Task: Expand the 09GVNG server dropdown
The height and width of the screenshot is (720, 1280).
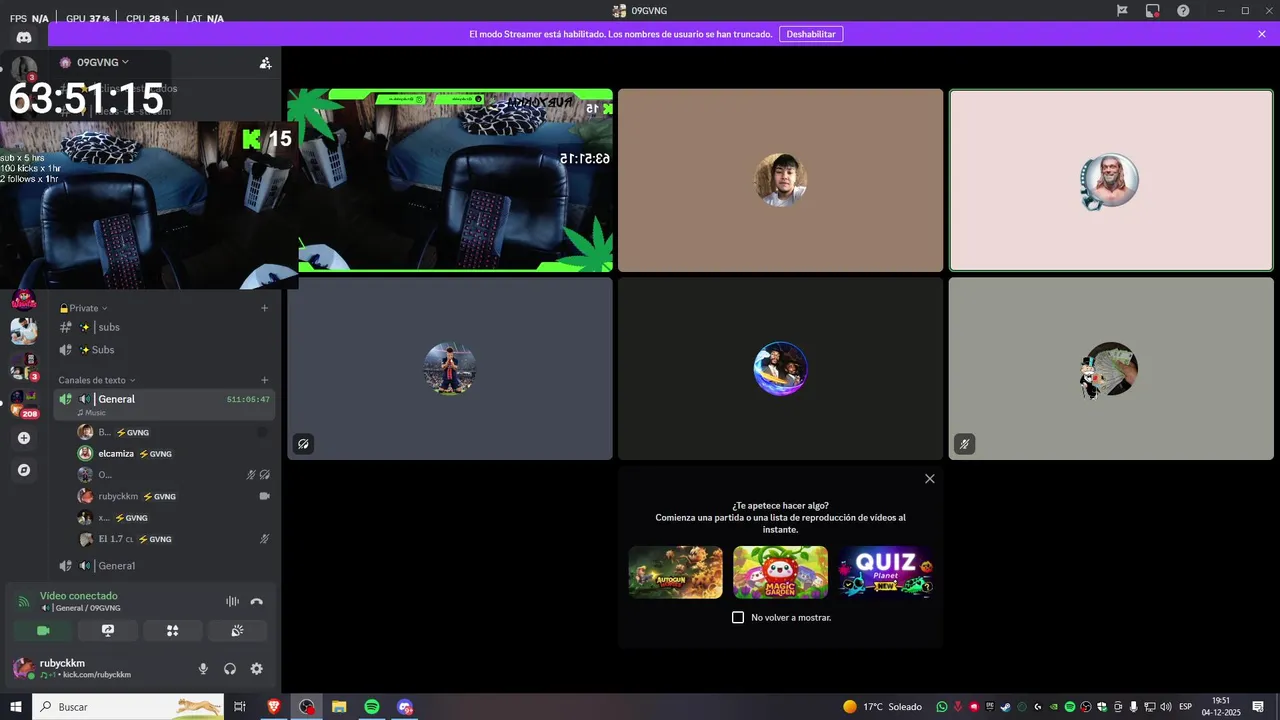Action: pos(103,62)
